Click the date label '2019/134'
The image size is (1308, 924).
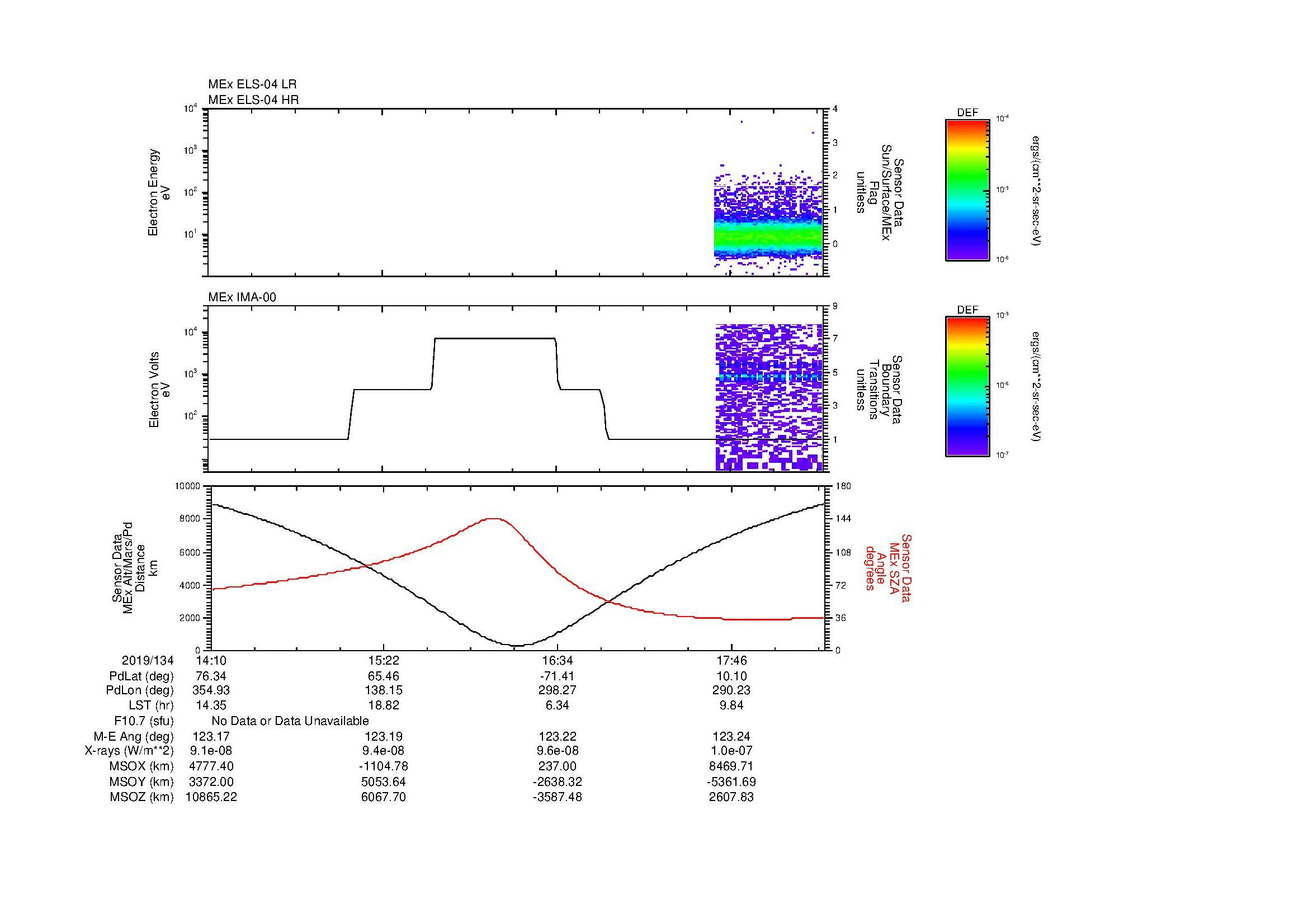point(148,660)
